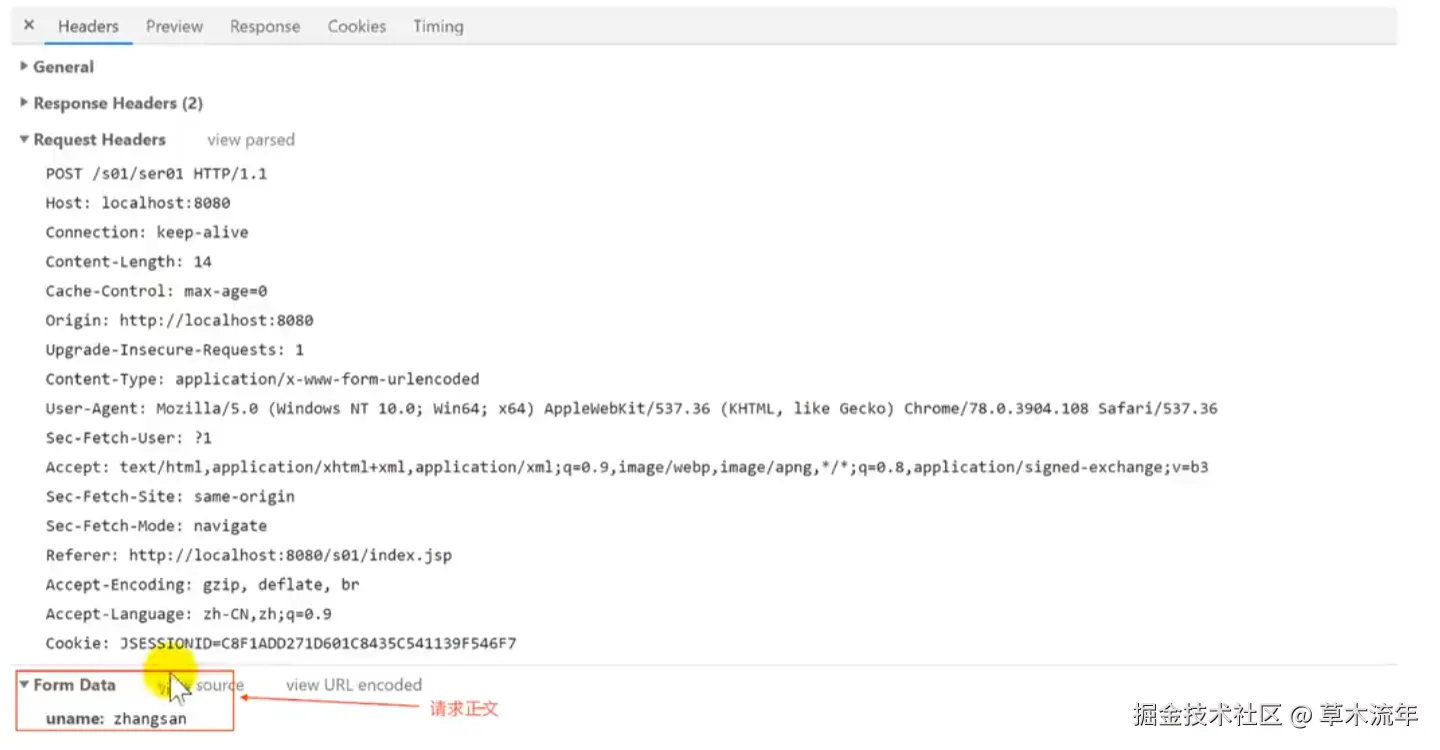This screenshot has width=1440, height=750.
Task: Collapse the Form Data section arrow
Action: click(24, 685)
